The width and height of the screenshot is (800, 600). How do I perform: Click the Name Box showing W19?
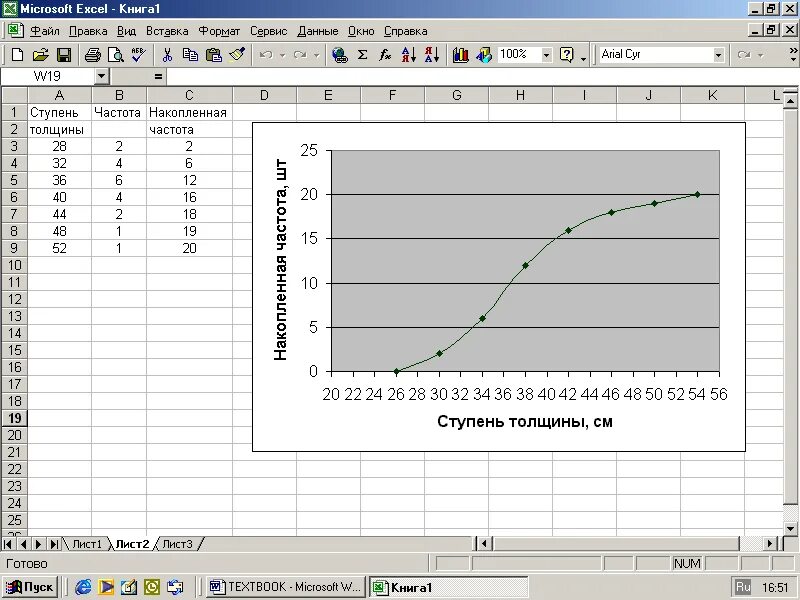click(47, 77)
